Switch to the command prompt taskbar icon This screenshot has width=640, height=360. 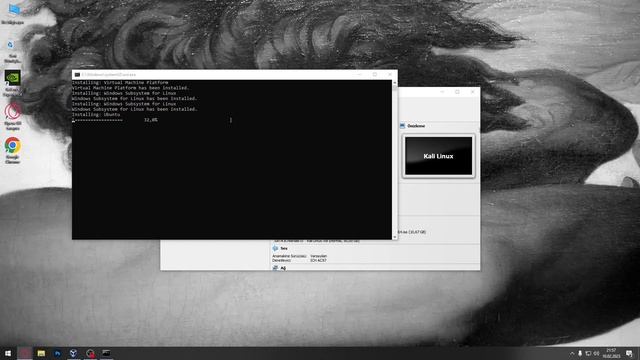point(106,353)
